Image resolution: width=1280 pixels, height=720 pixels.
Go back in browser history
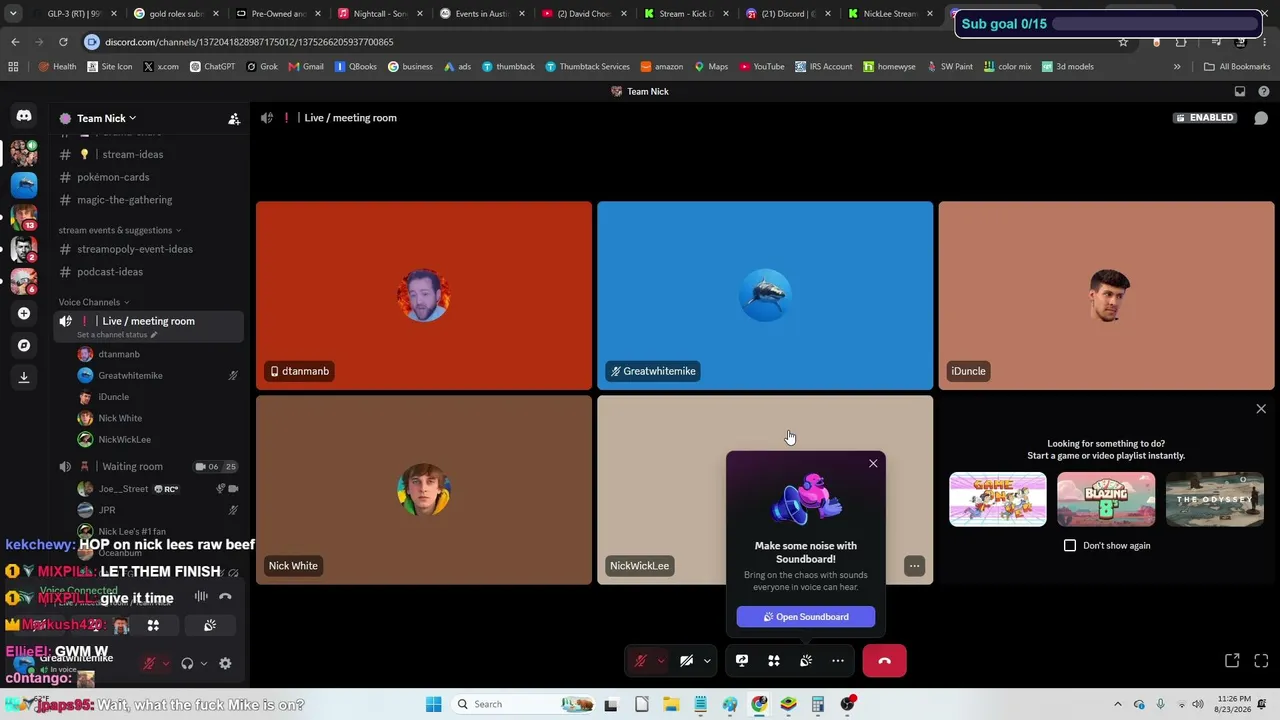15,42
